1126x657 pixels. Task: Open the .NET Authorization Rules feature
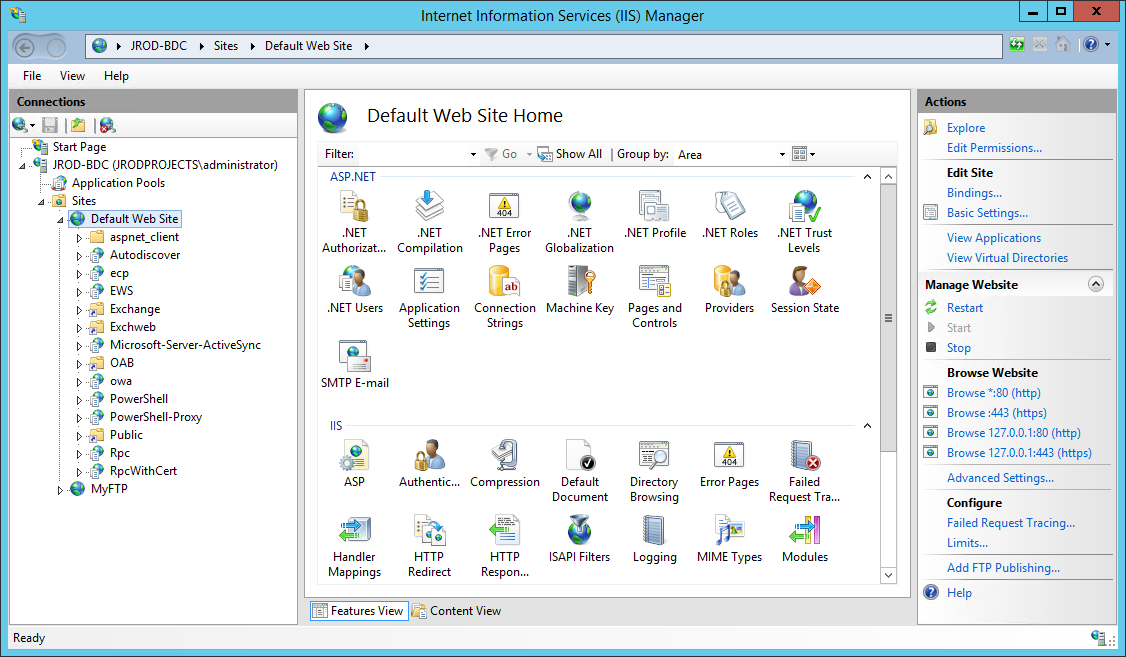[x=354, y=221]
